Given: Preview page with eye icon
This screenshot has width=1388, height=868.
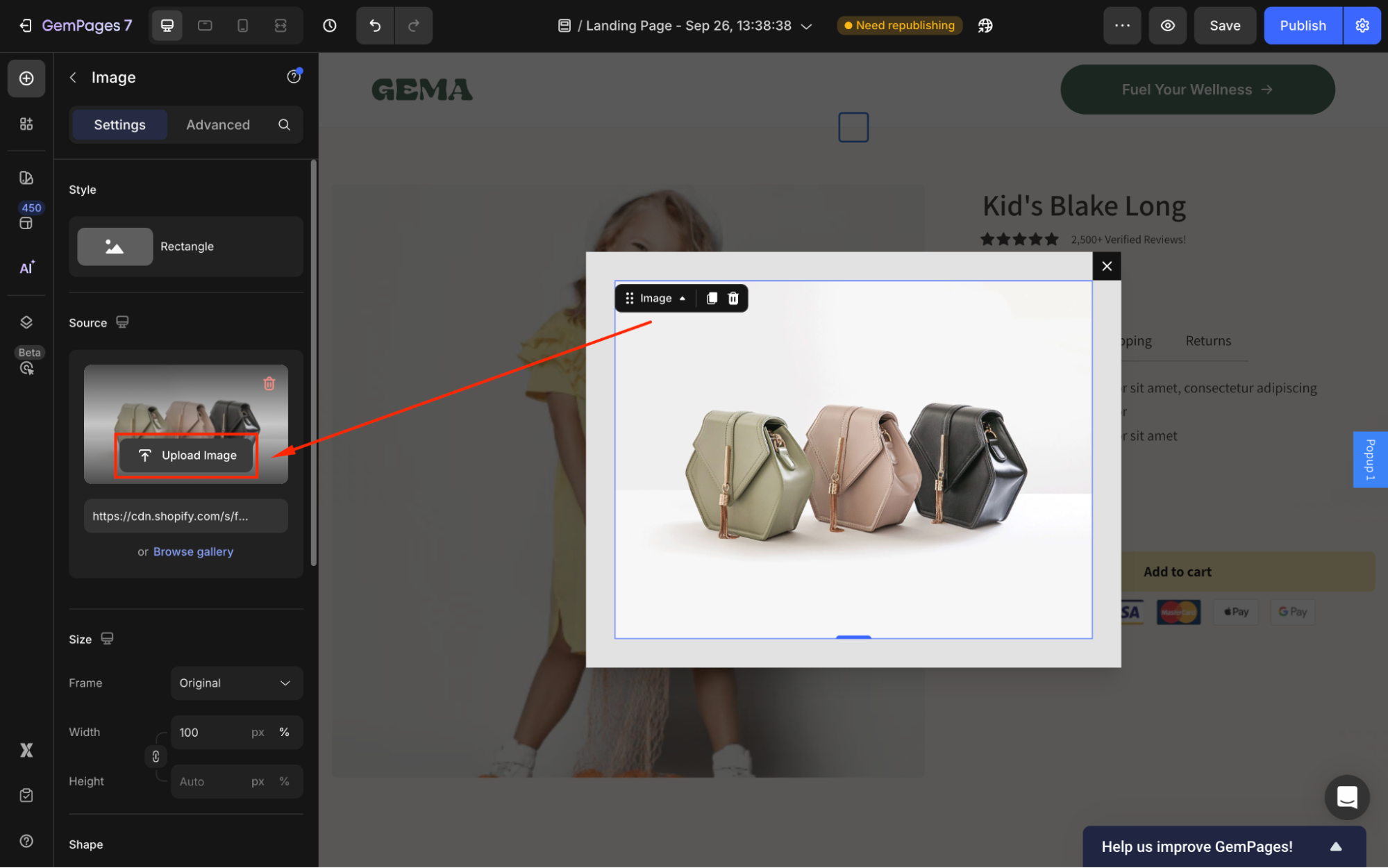Looking at the screenshot, I should (1167, 26).
